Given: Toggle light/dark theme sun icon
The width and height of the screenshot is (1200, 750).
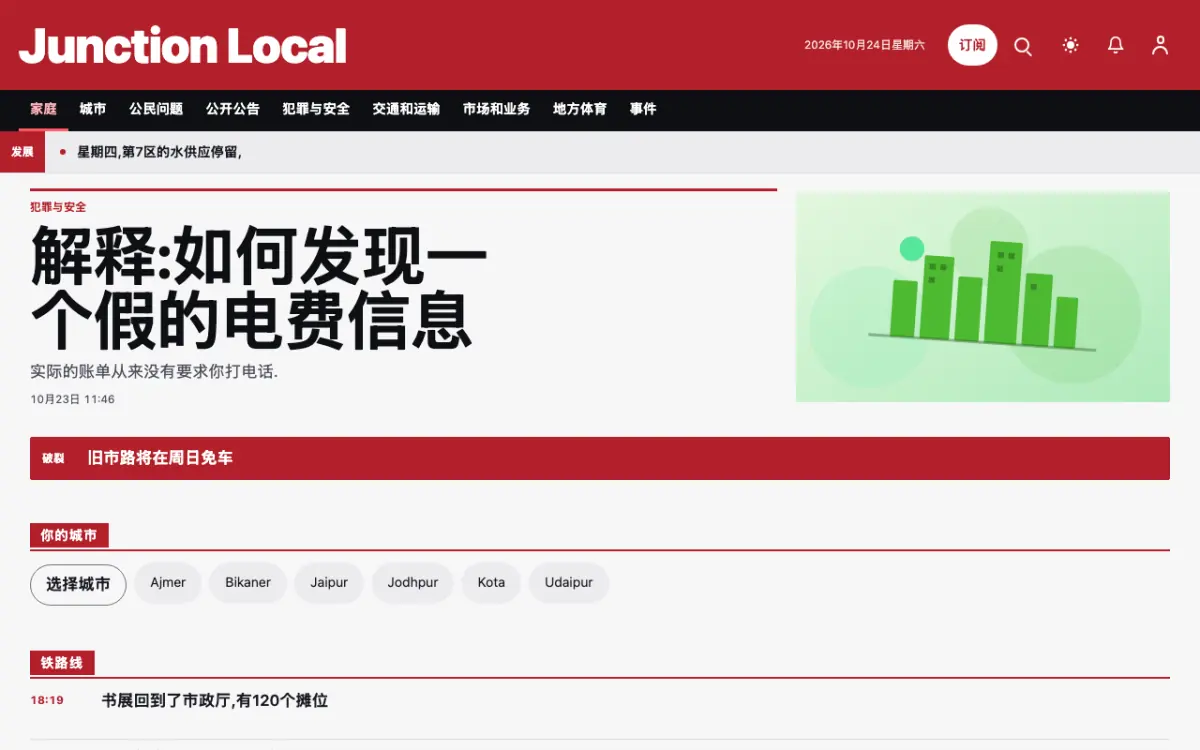Looking at the screenshot, I should click(1070, 46).
